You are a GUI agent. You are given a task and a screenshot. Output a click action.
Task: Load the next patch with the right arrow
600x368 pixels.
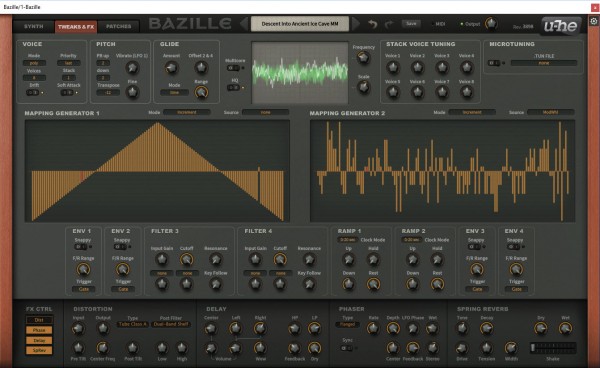point(355,24)
